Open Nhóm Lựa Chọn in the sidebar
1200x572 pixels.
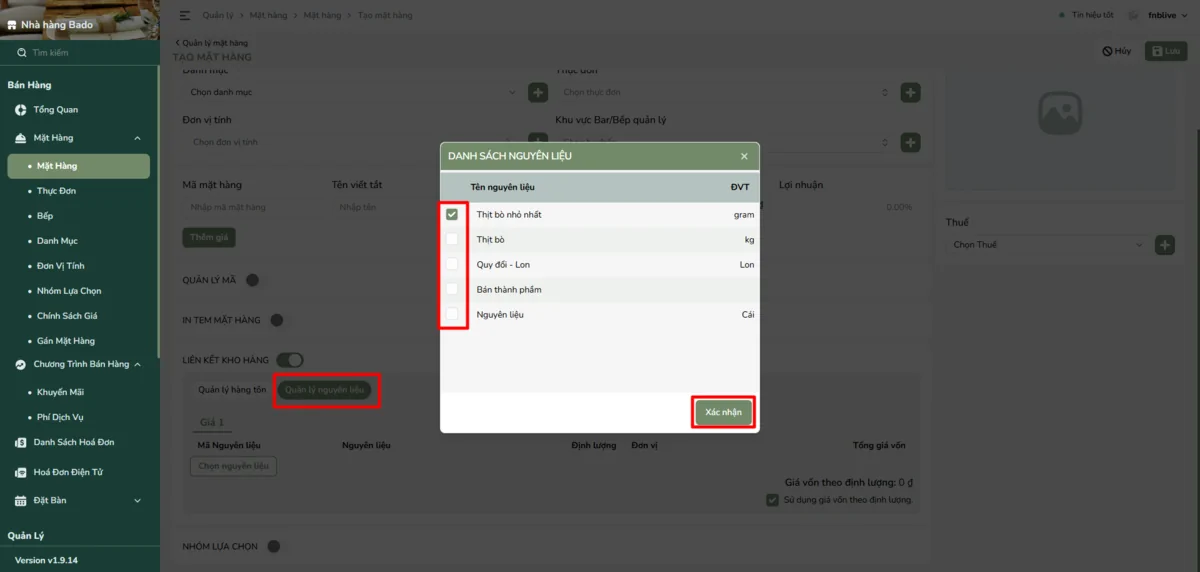69,291
